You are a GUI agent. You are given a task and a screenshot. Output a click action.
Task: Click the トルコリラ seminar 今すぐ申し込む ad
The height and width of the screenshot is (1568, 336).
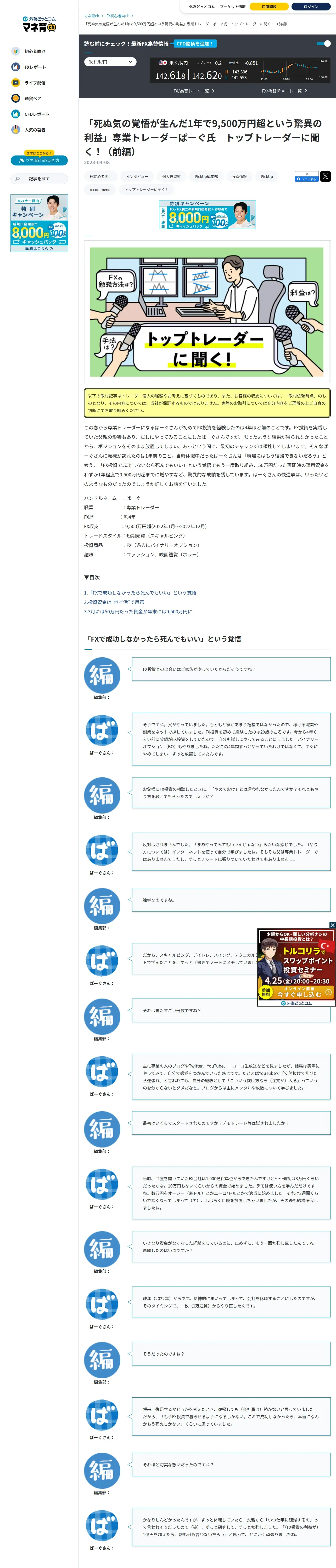point(296,967)
